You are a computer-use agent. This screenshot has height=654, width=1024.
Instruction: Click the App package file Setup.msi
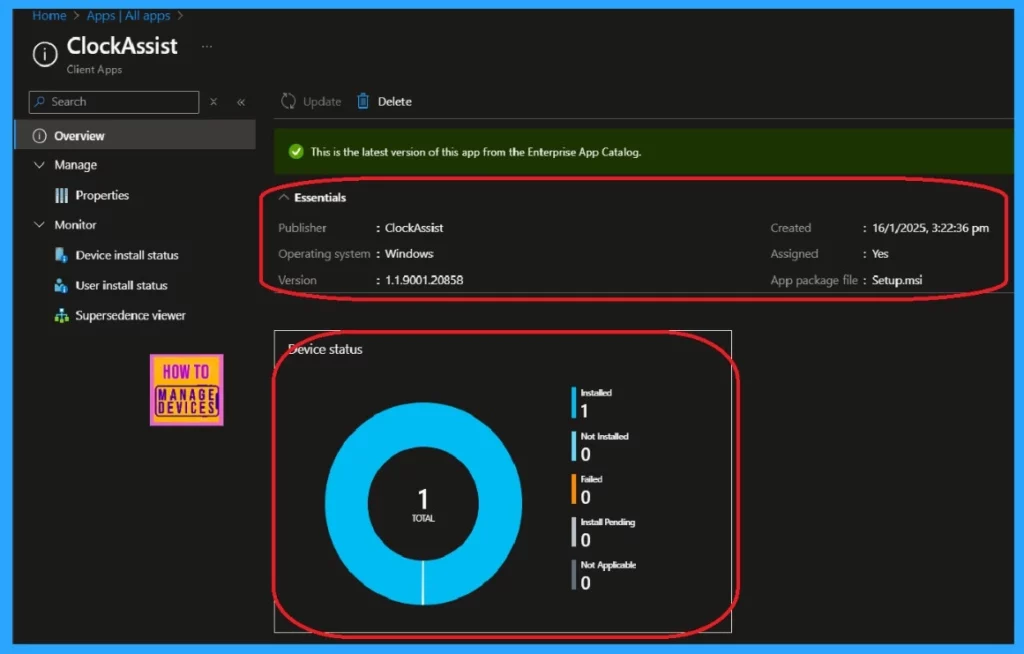pos(897,280)
